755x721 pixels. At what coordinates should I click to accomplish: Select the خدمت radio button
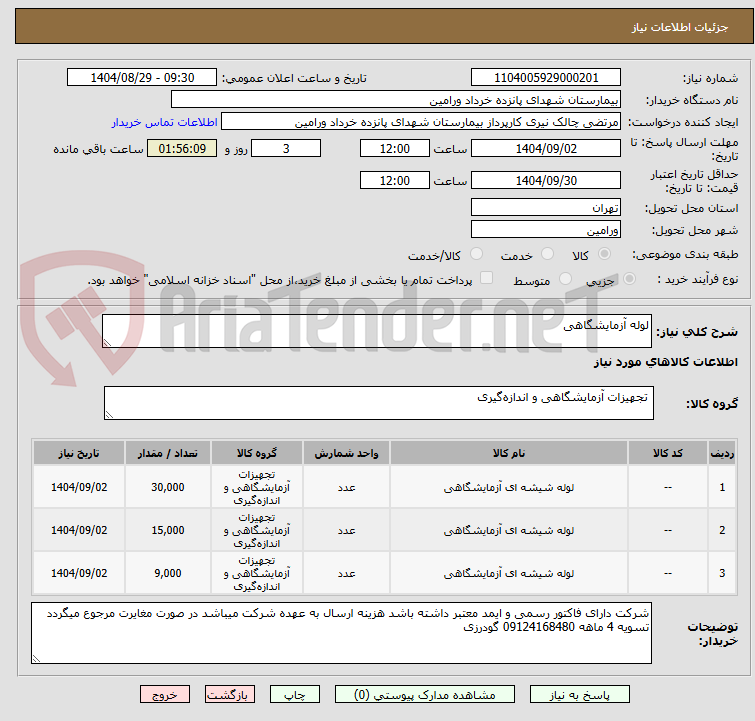[x=547, y=254]
